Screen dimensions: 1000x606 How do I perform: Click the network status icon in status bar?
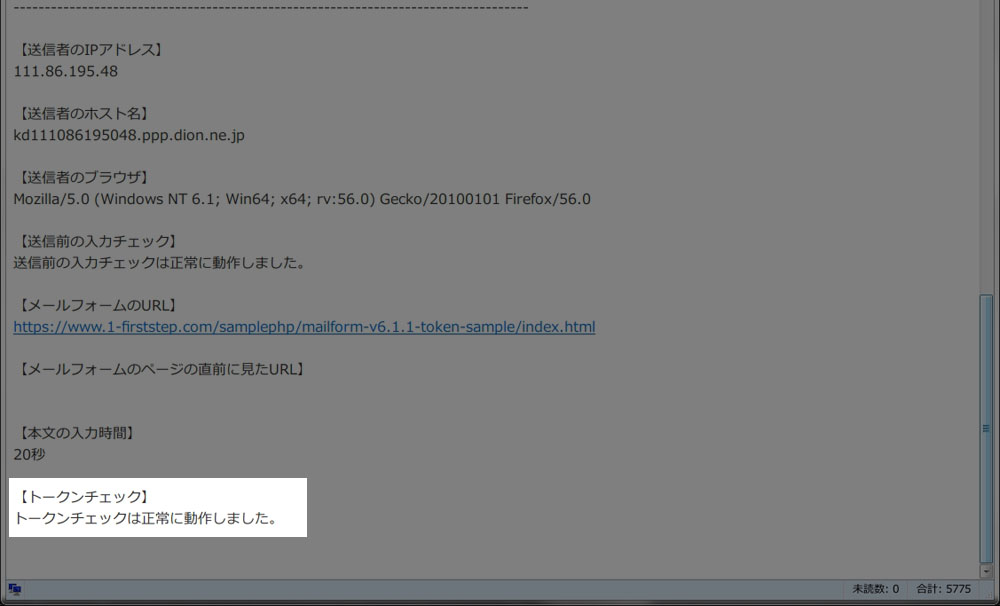[15, 589]
